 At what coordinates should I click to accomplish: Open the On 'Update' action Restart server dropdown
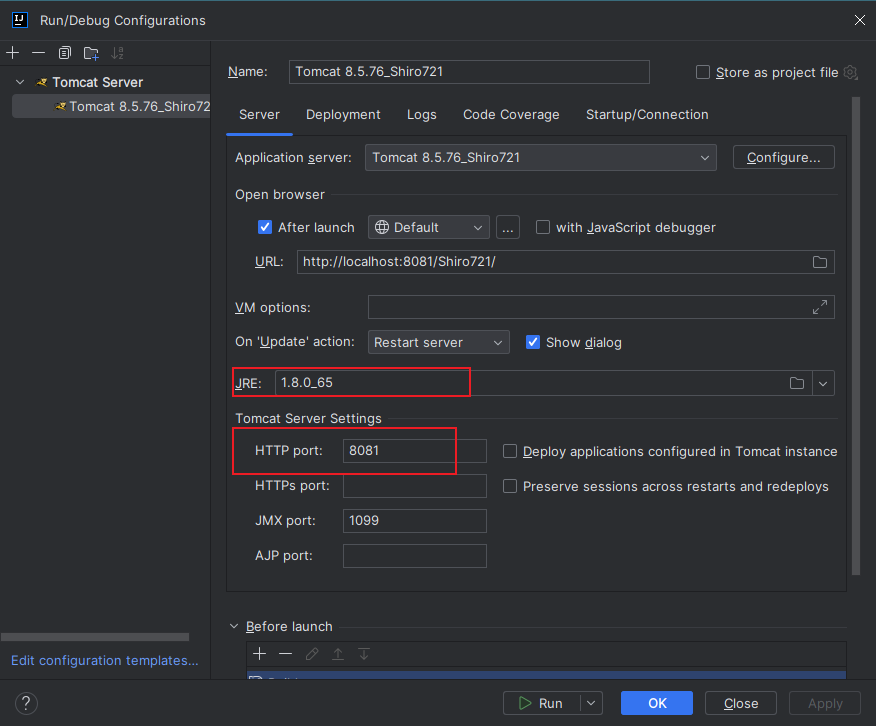pyautogui.click(x=439, y=342)
